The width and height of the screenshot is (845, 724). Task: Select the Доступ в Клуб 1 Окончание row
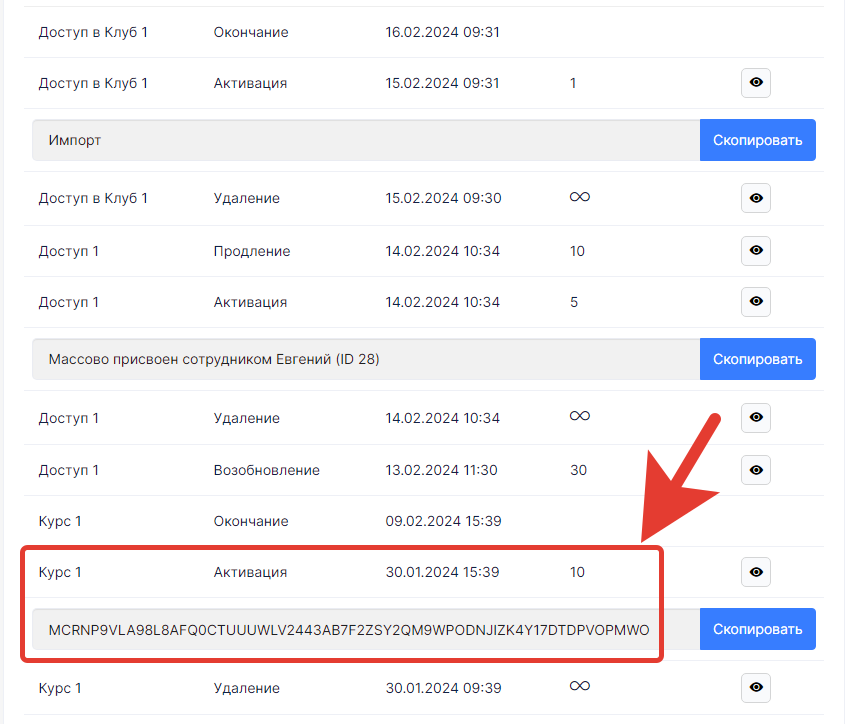[x=93, y=32]
